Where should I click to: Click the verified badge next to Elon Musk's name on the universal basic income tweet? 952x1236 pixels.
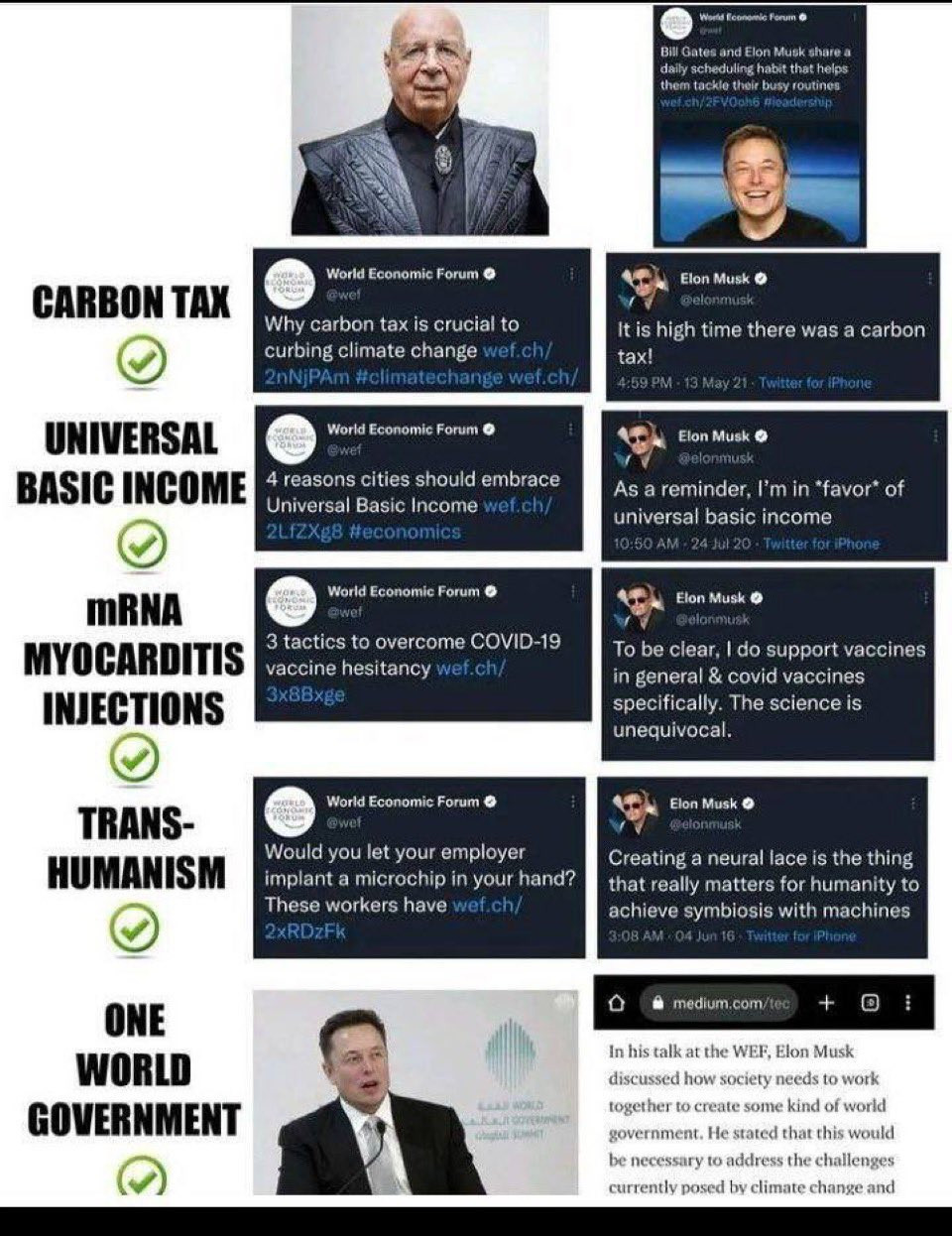tap(761, 435)
